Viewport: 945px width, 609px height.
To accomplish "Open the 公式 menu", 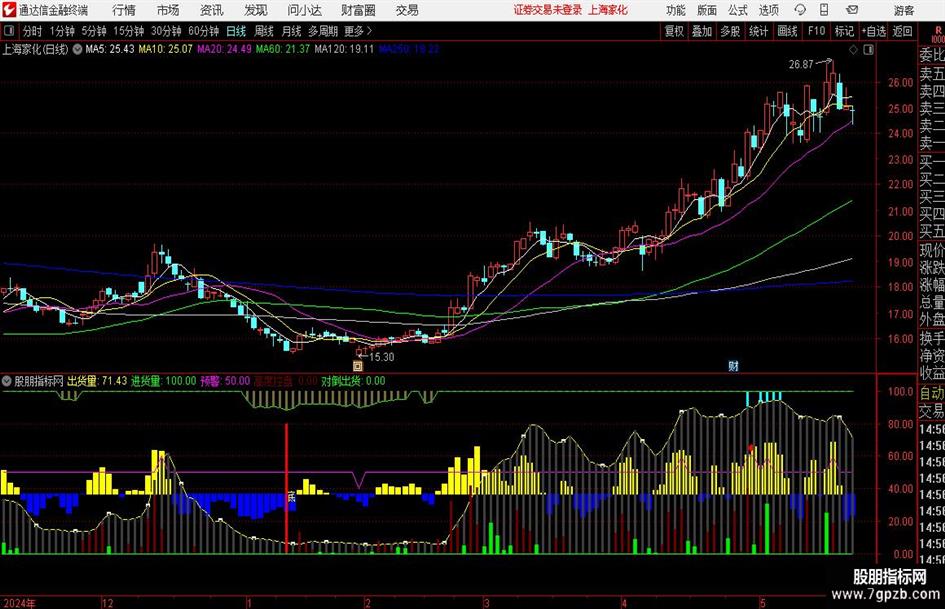I will click(x=738, y=10).
